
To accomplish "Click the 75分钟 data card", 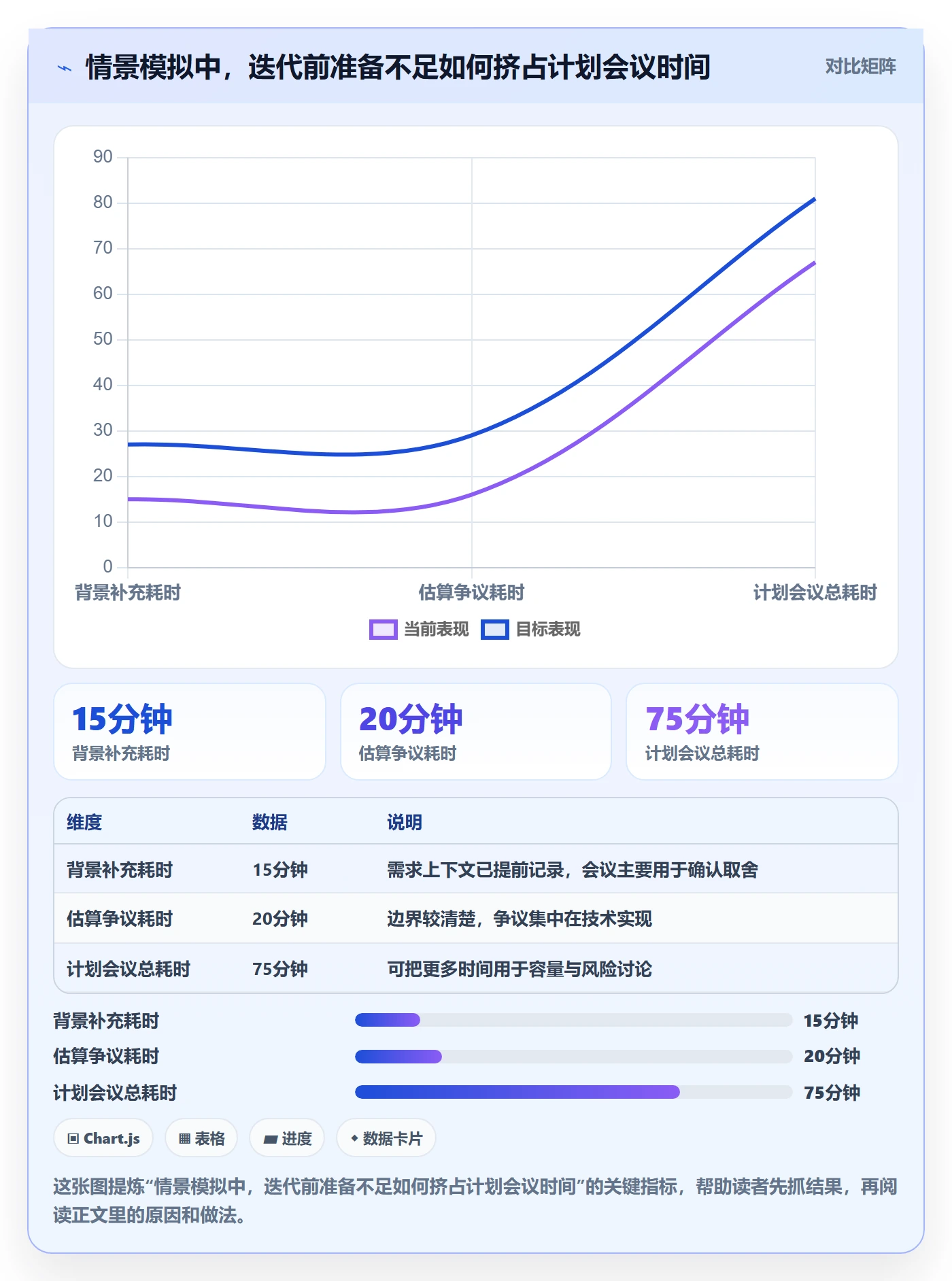I will click(x=762, y=732).
